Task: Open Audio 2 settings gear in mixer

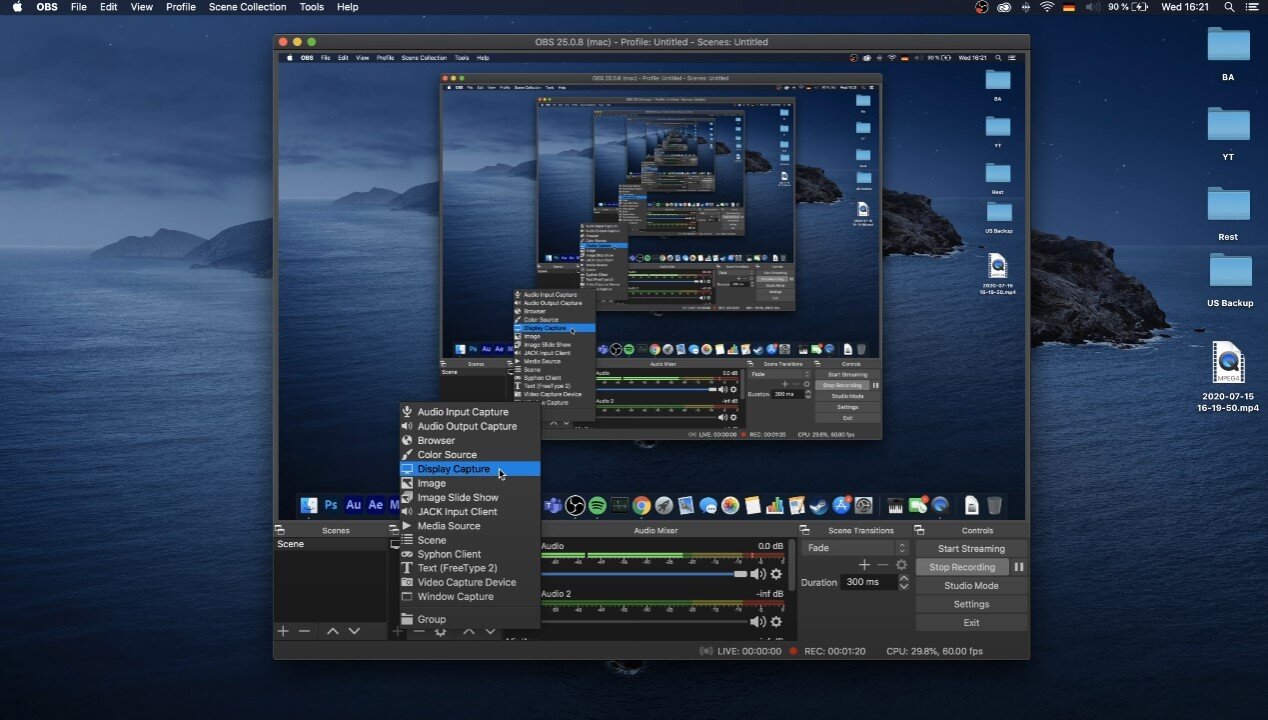Action: 776,622
